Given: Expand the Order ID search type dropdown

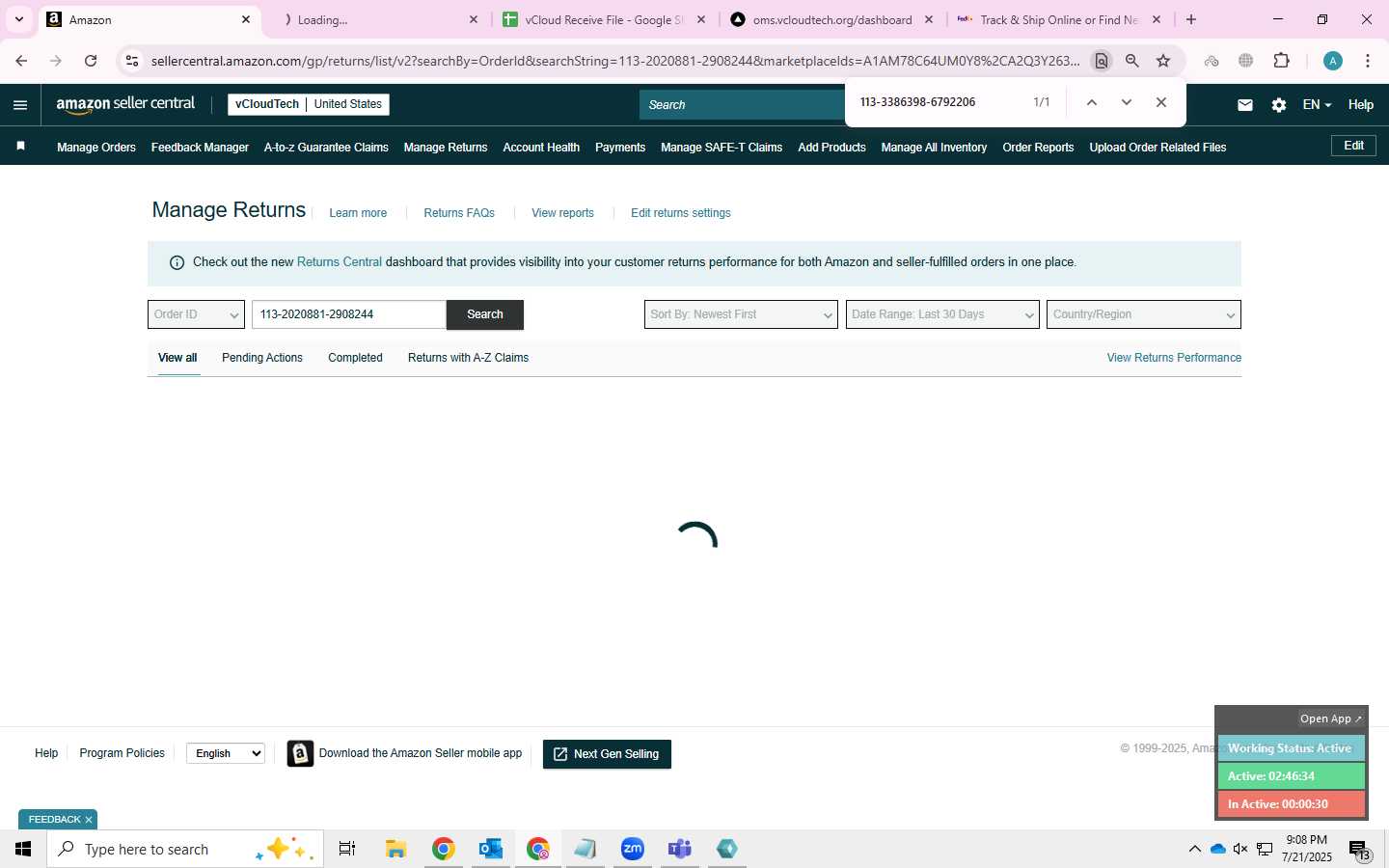Looking at the screenshot, I should click(197, 314).
